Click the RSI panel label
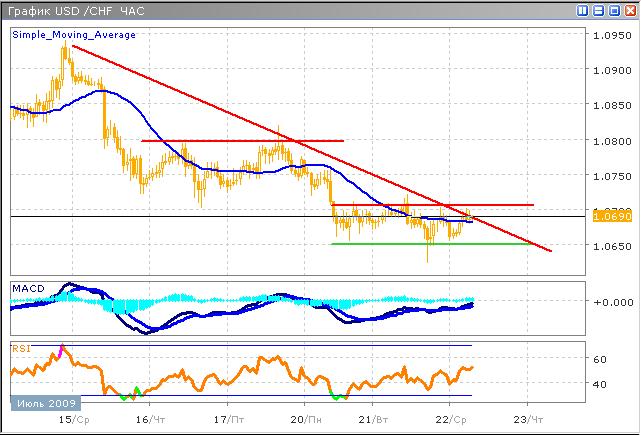The image size is (641, 435). click(21, 349)
